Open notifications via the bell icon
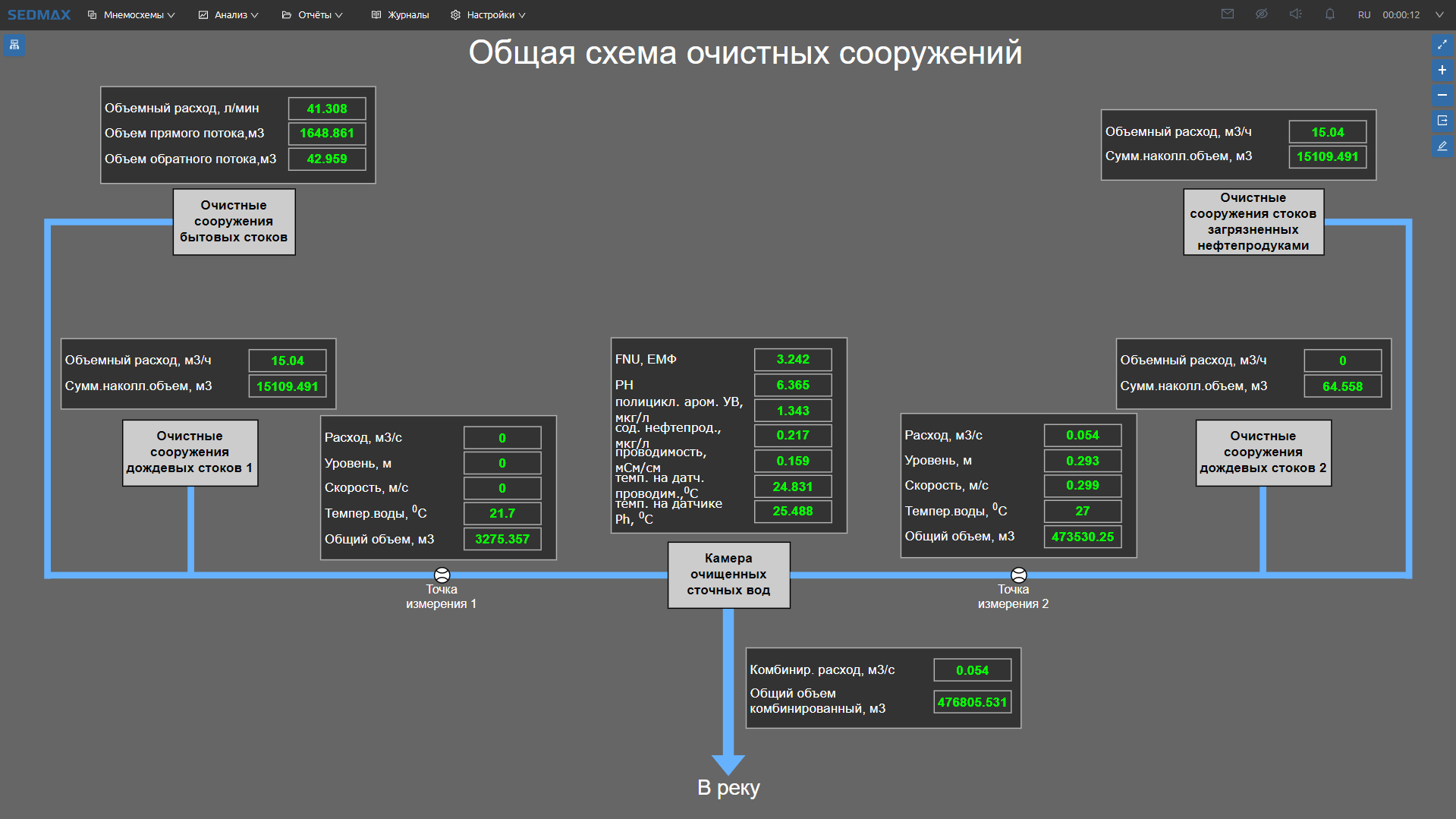This screenshot has width=1456, height=819. [1329, 14]
